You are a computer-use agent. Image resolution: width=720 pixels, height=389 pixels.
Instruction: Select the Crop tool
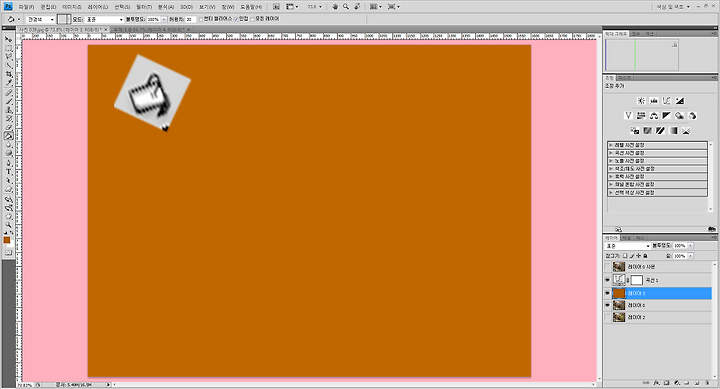[8, 74]
